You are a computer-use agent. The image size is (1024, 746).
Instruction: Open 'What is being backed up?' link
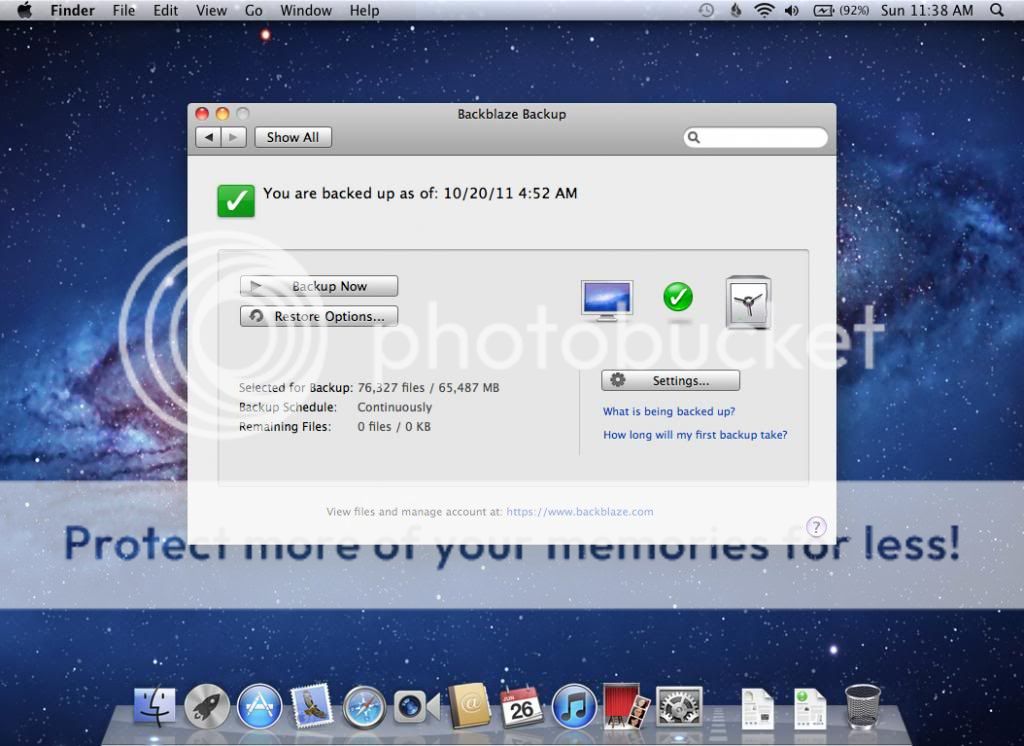[x=669, y=411]
